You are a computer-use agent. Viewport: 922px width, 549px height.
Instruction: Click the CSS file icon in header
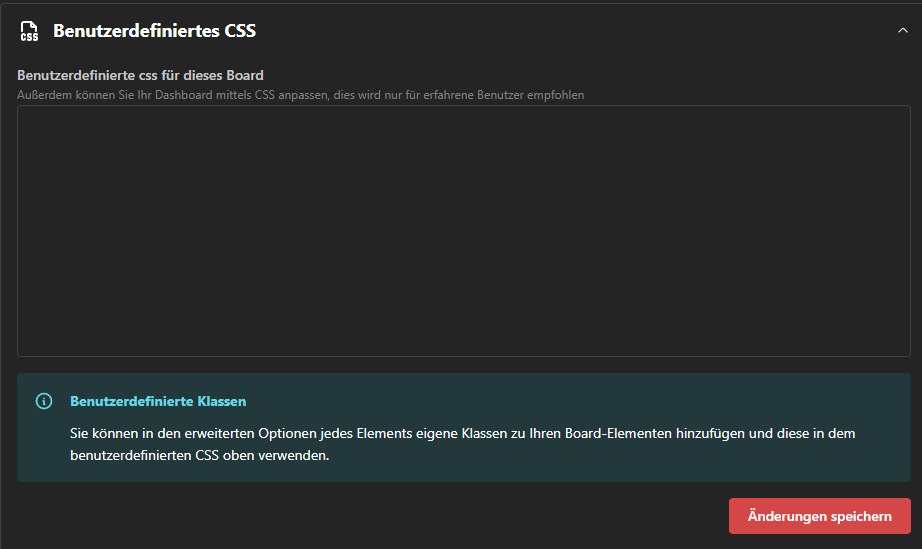[x=30, y=31]
